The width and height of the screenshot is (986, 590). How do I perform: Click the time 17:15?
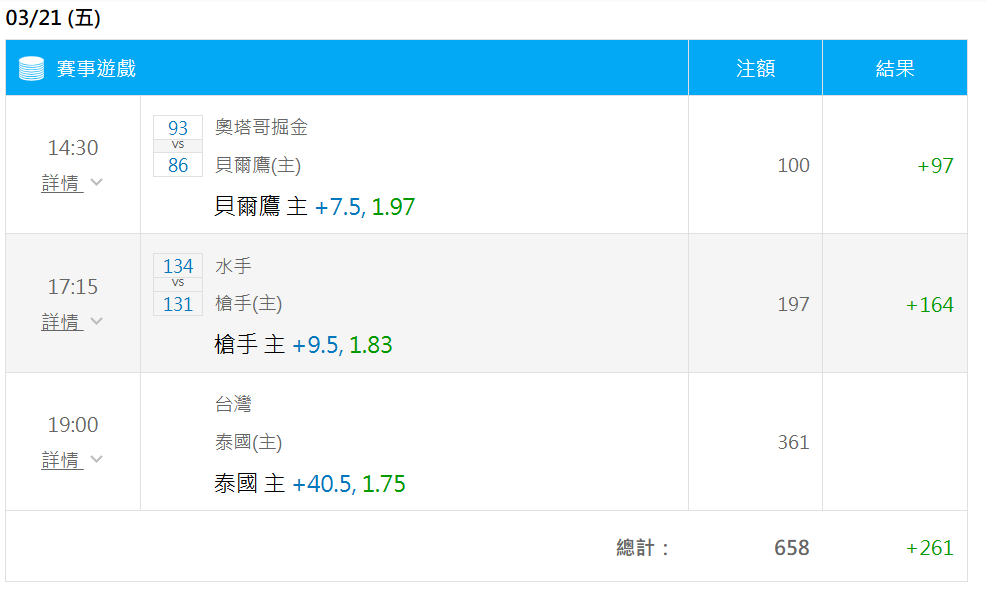click(73, 287)
